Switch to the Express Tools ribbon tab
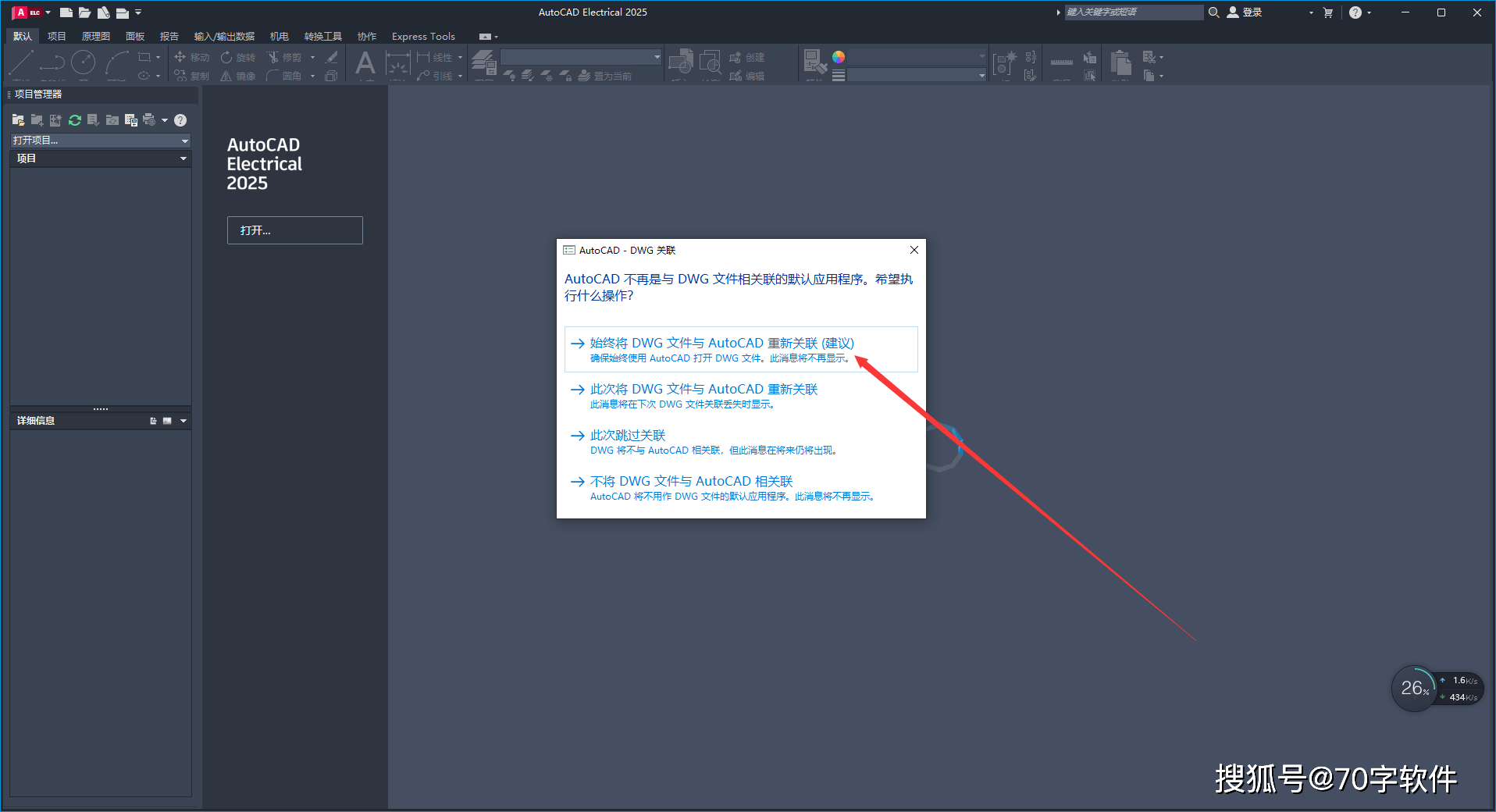Screen dimensions: 1496x812 point(423,37)
